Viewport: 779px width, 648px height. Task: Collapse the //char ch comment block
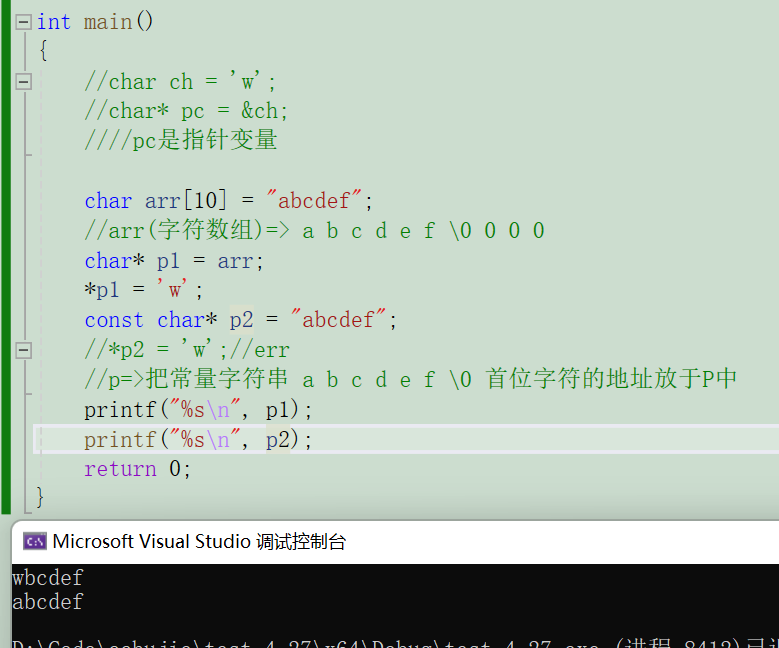pyautogui.click(x=23, y=81)
